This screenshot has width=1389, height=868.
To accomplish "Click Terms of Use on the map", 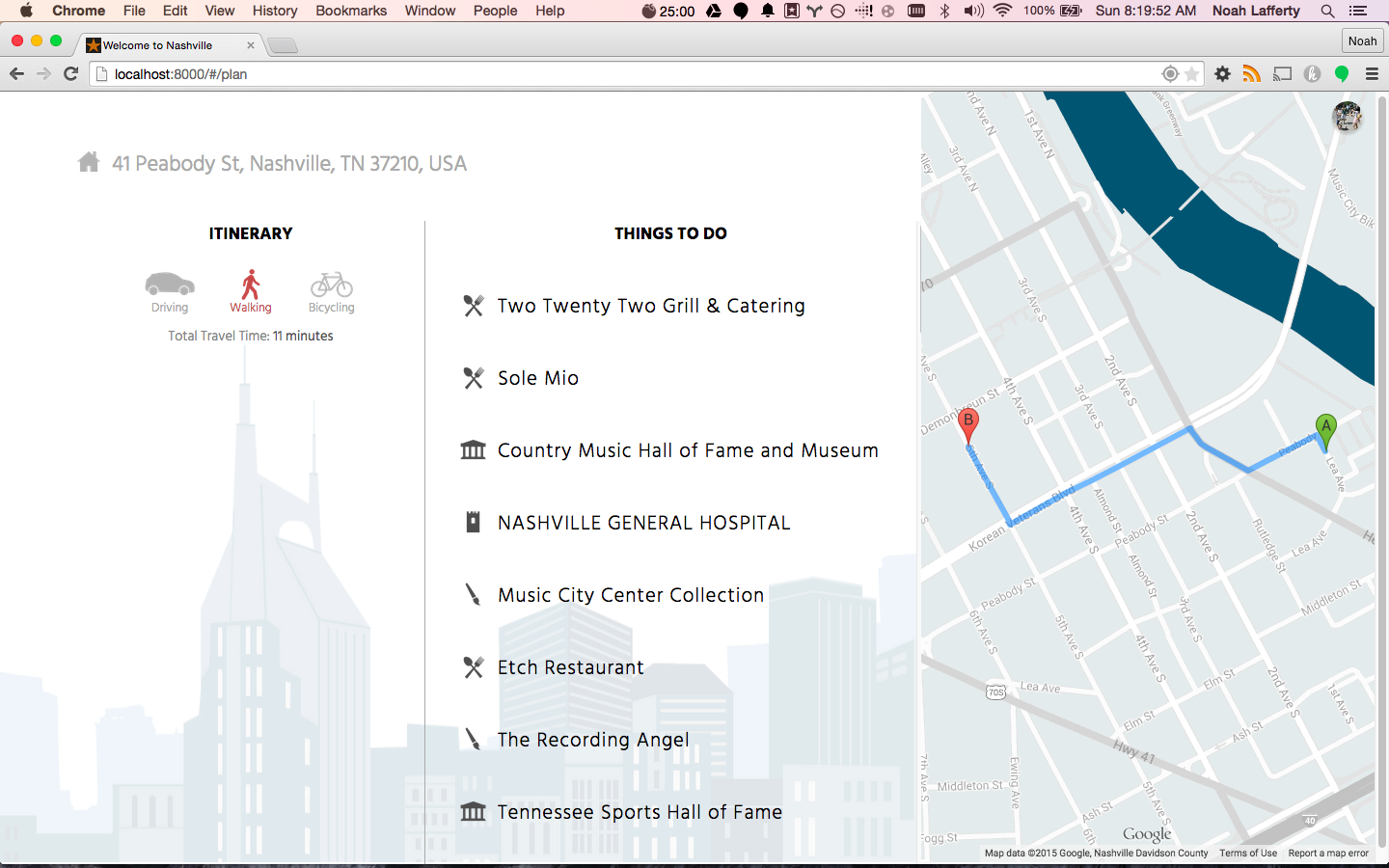I will coord(1248,853).
